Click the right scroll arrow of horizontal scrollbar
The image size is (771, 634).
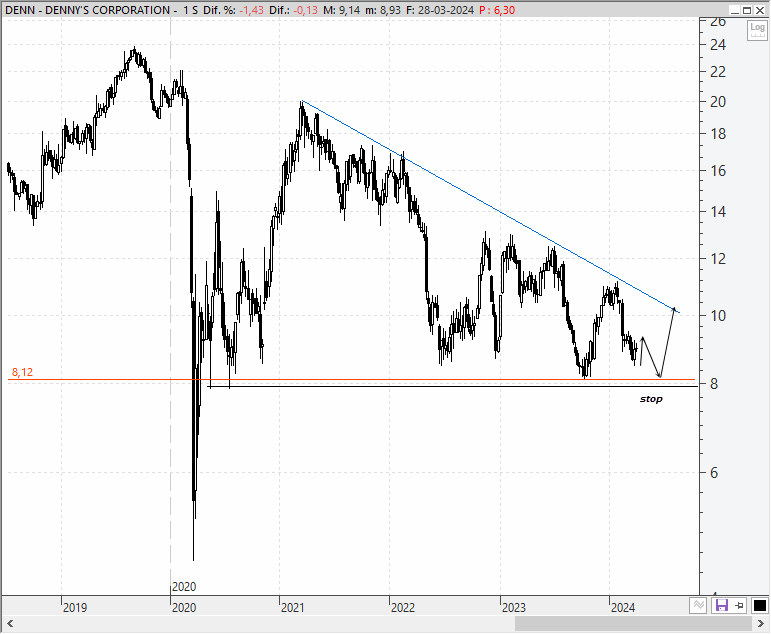pos(761,625)
